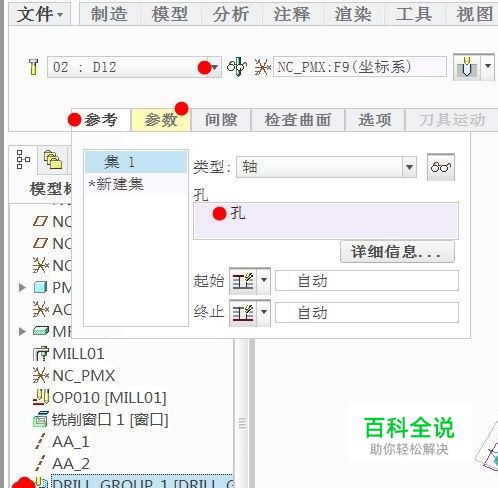Open the 02 : D12 tool dropdown
Screen dimensions: 498x488
click(x=215, y=67)
